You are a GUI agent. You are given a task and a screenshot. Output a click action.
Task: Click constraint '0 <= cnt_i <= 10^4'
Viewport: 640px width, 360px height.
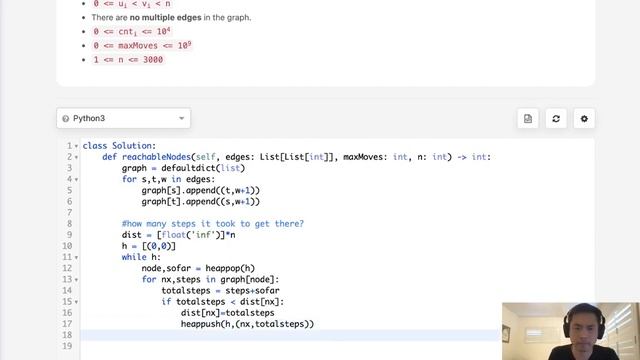[x=132, y=31]
